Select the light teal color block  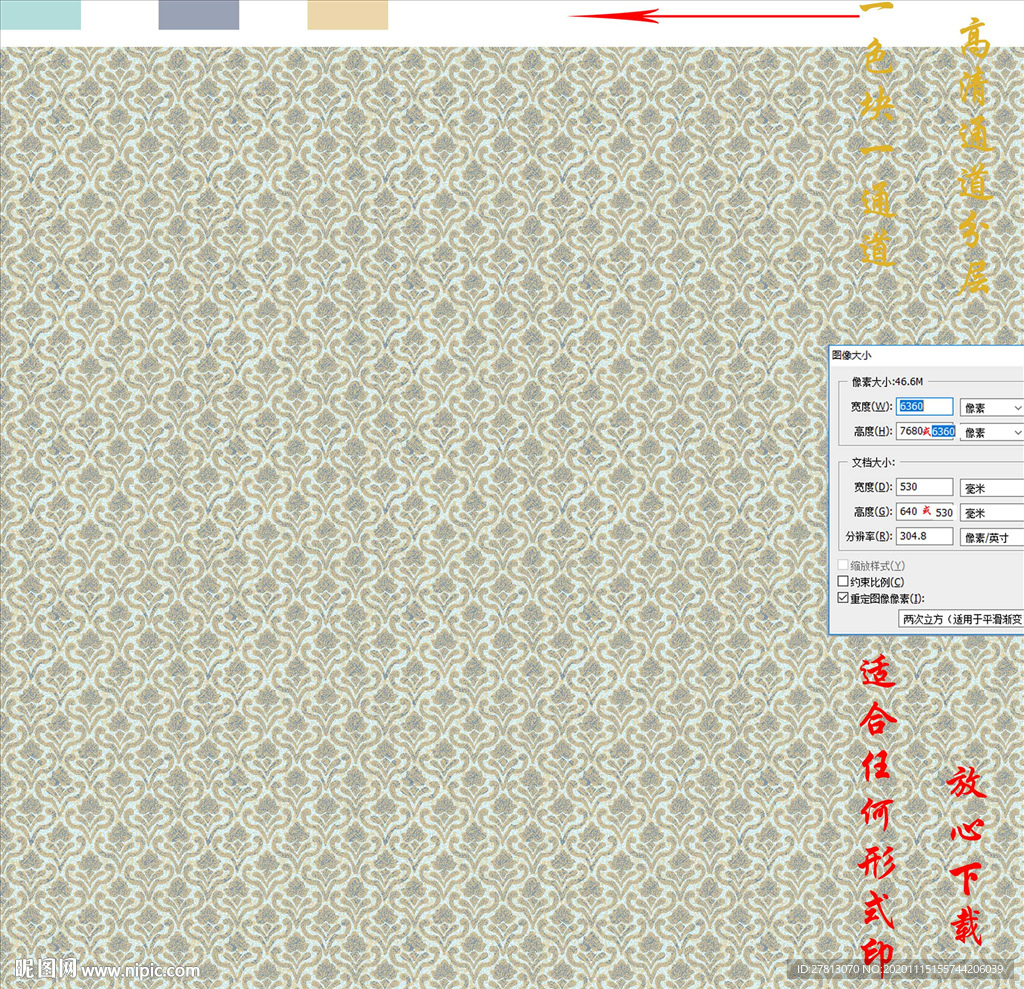pos(40,14)
